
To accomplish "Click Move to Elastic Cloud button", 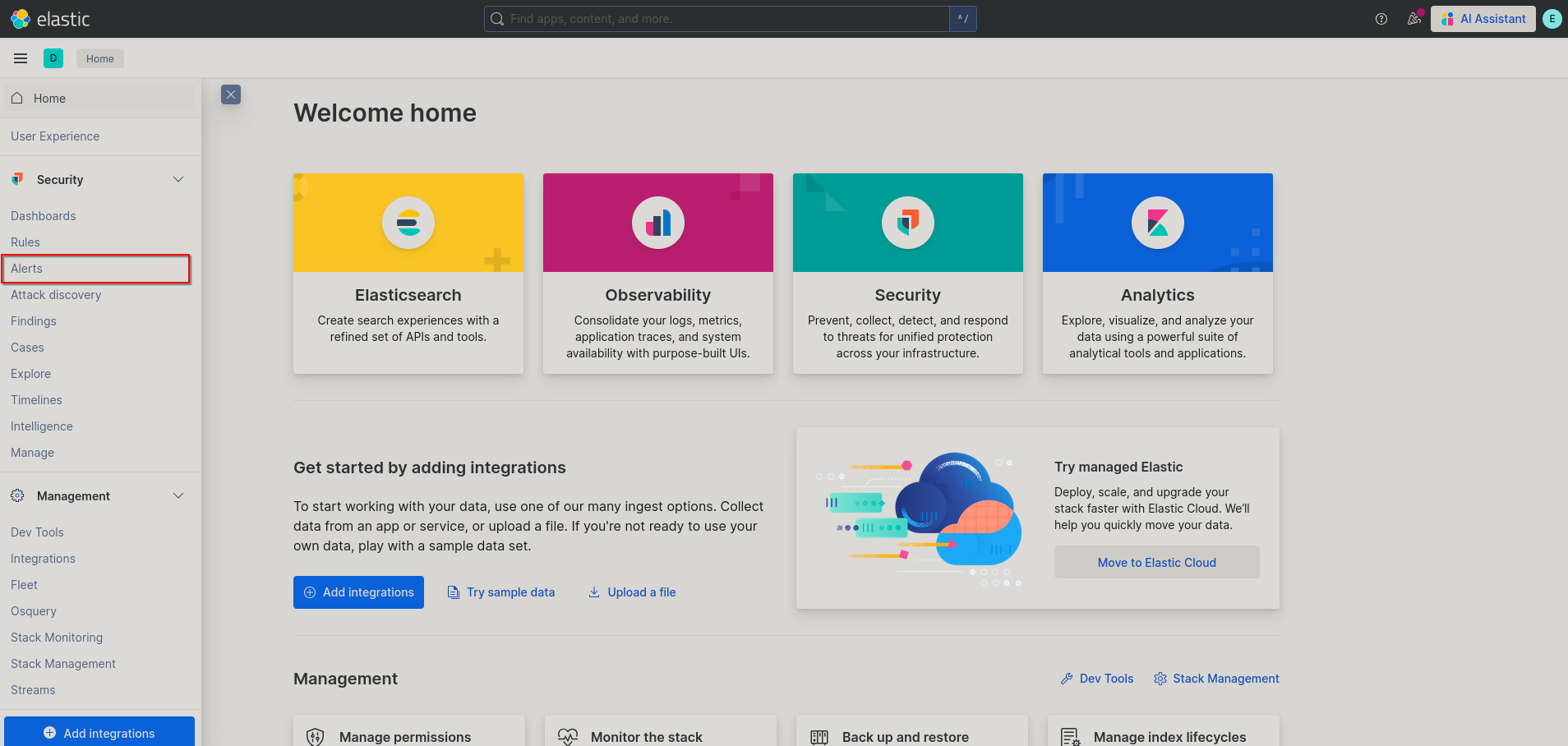I will click(x=1157, y=562).
